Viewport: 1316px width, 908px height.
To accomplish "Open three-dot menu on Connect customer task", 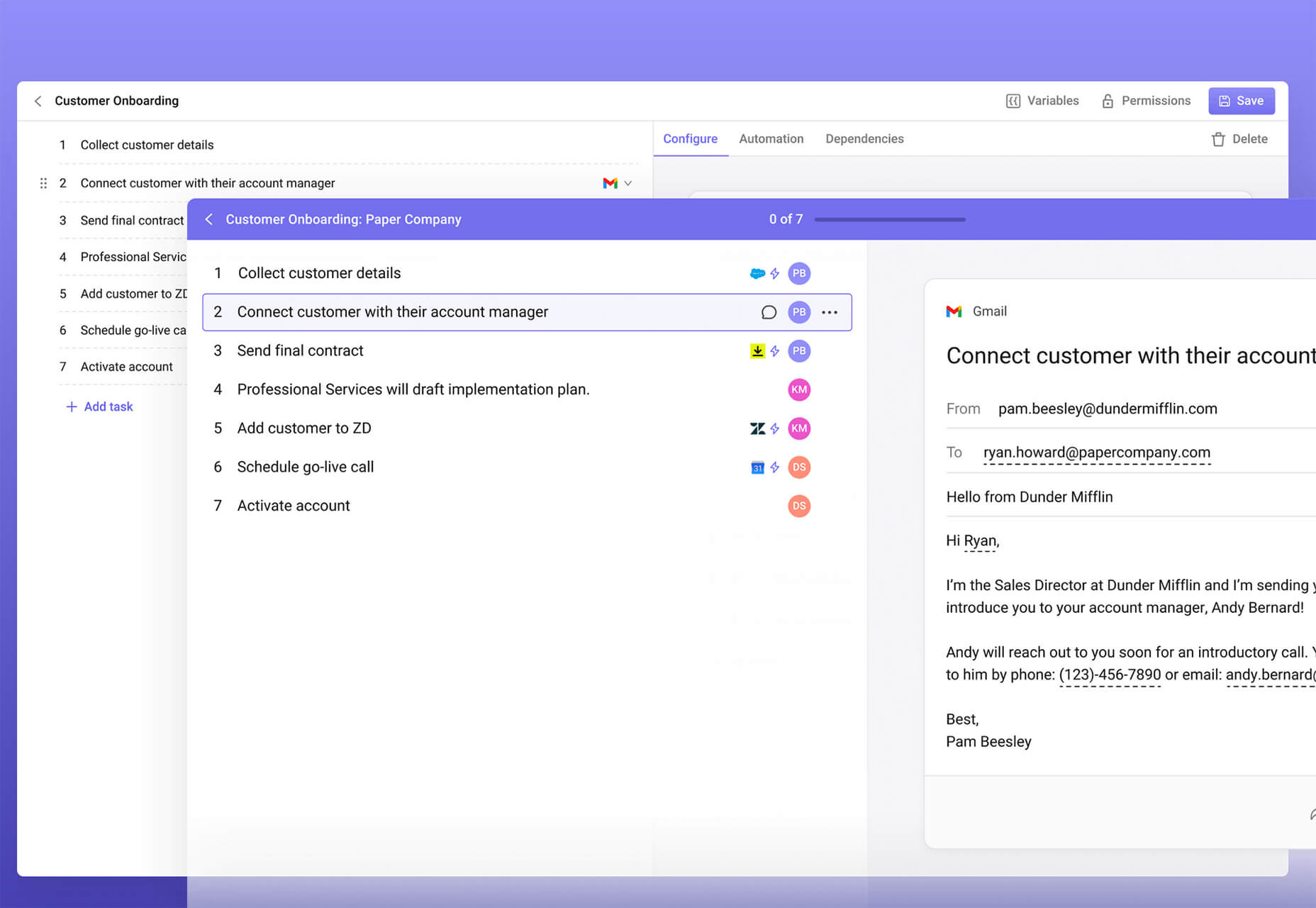I will pyautogui.click(x=830, y=313).
